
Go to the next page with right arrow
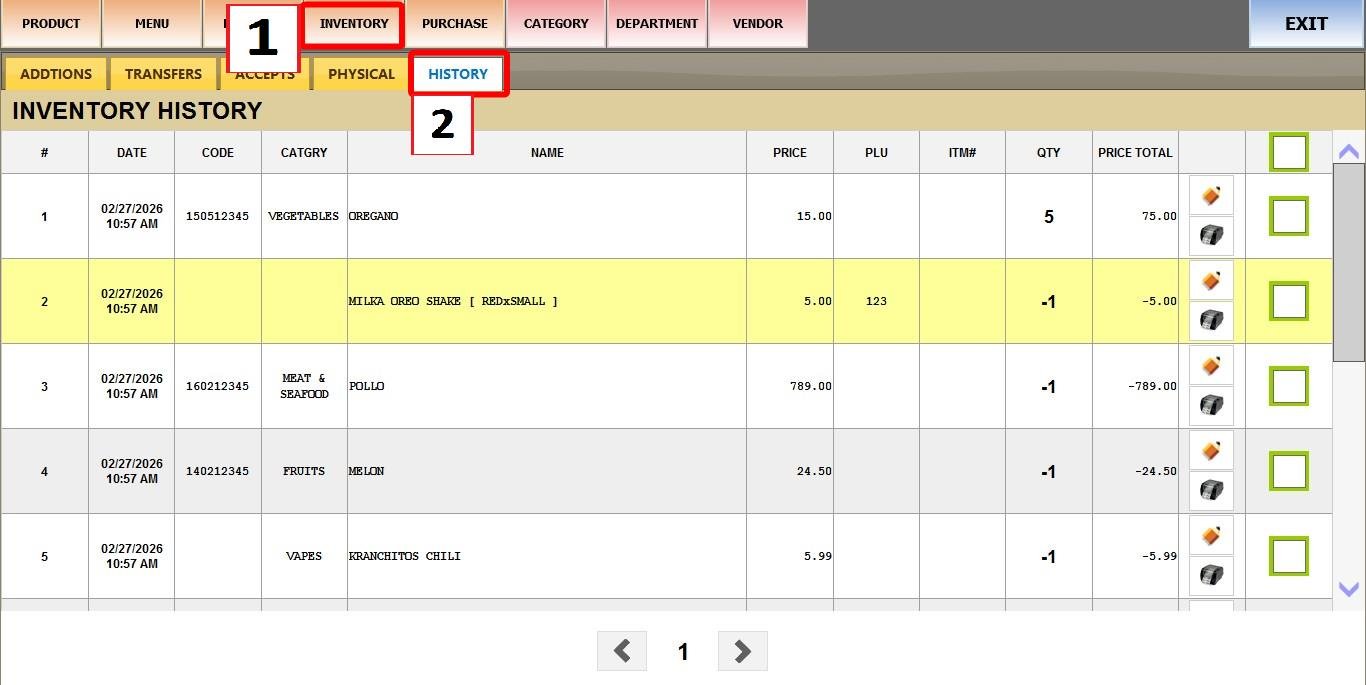click(x=742, y=652)
